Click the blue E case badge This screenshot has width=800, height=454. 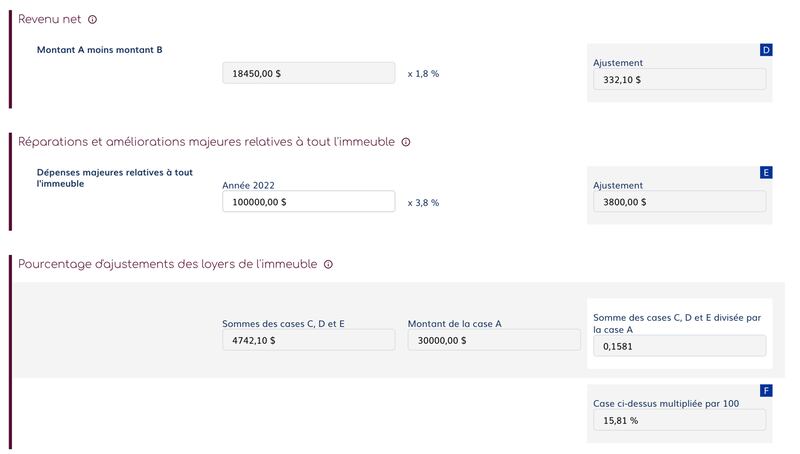766,172
